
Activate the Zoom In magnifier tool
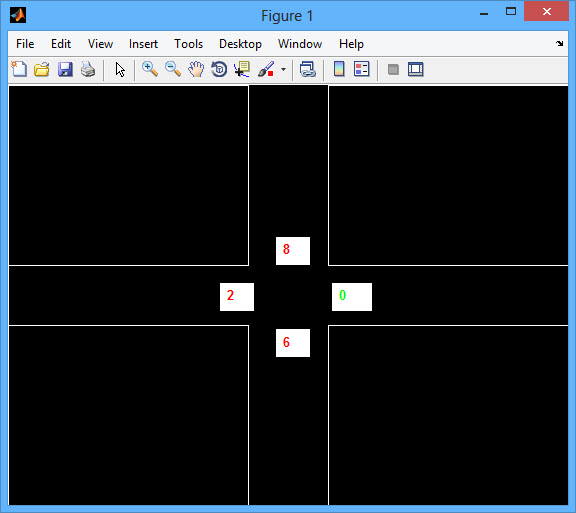pos(150,69)
